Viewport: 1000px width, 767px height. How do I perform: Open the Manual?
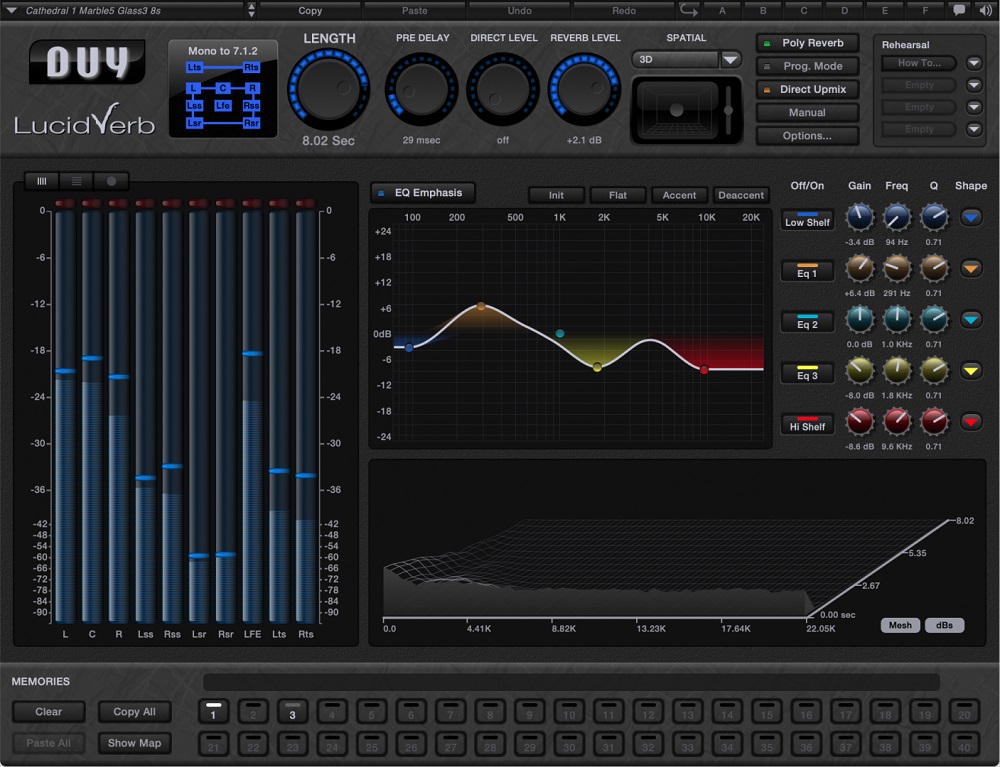807,112
